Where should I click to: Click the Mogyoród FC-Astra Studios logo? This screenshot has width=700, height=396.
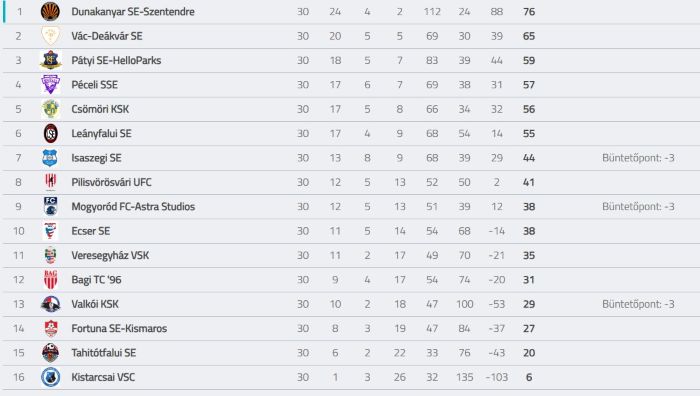coord(50,206)
